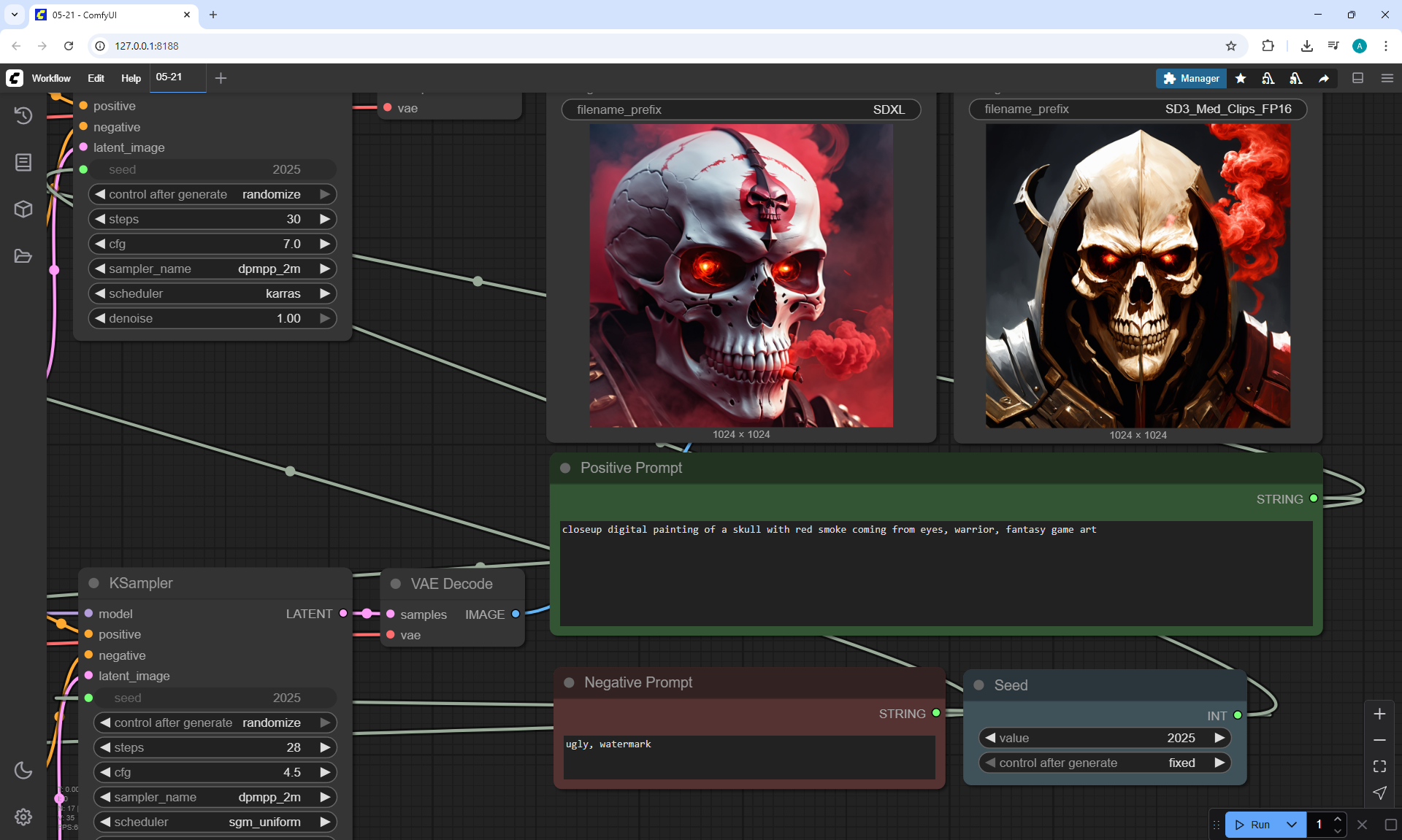The height and width of the screenshot is (840, 1402).
Task: Click the zoom in plus canvas control
Action: pos(1379,714)
